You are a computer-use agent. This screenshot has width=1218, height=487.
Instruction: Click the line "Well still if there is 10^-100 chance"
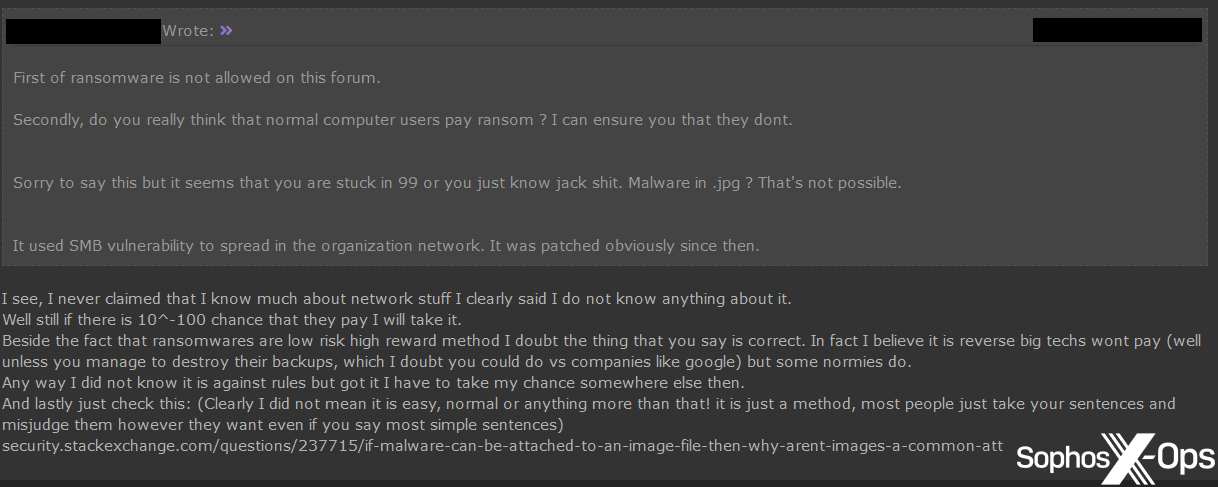pos(231,320)
